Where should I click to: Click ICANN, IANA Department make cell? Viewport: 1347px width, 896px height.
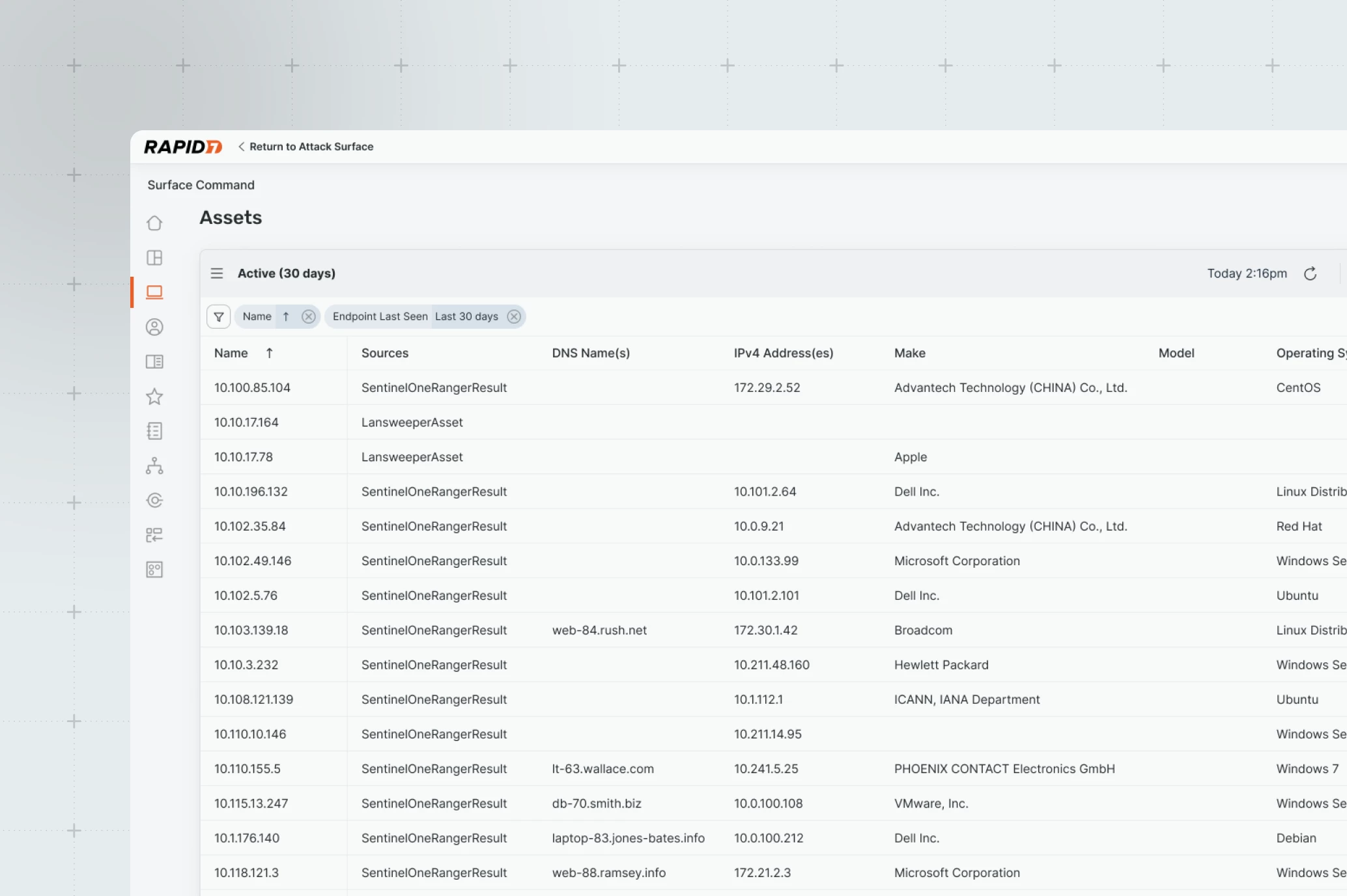click(x=967, y=699)
